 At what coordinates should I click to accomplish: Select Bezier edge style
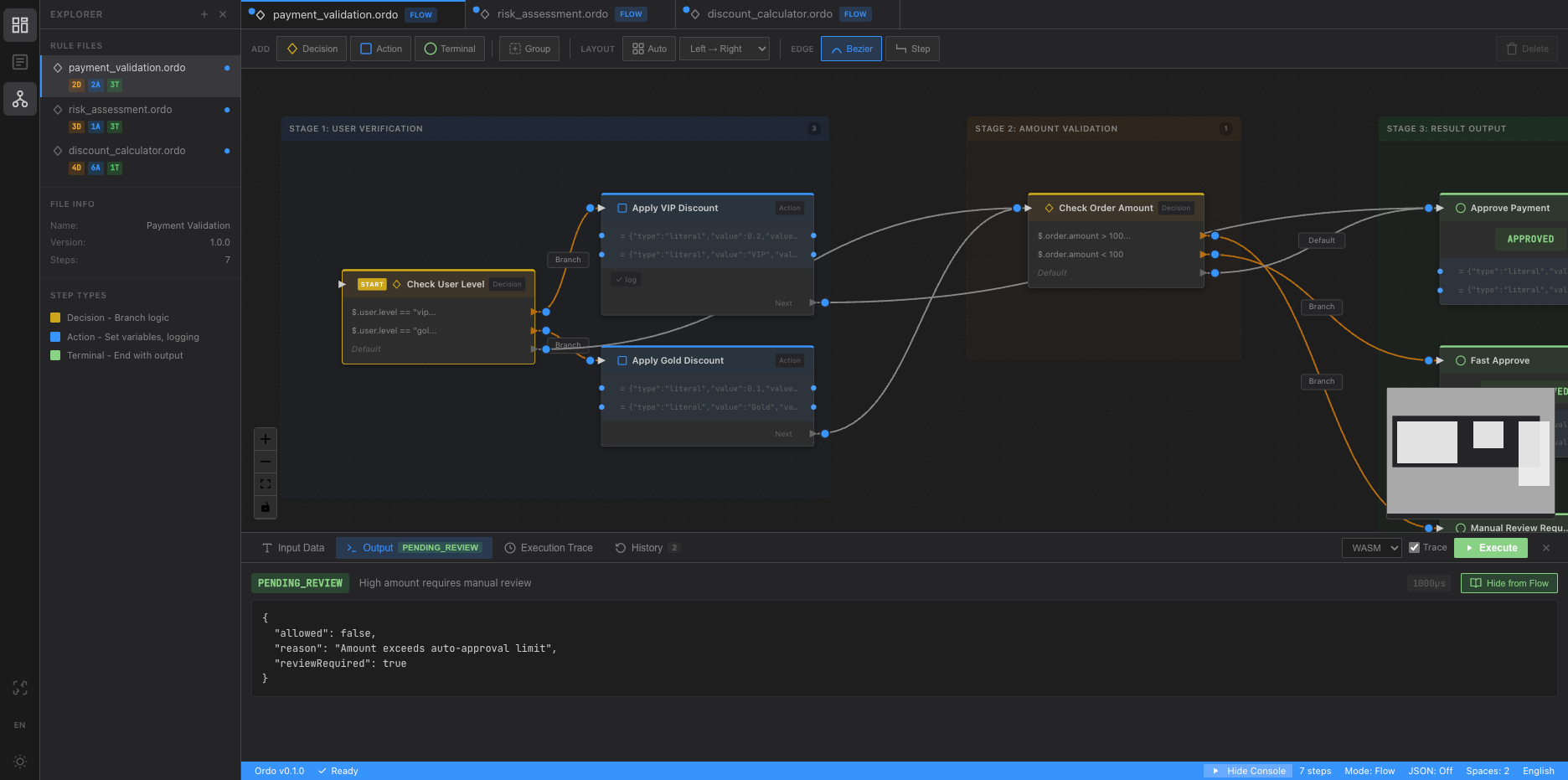(851, 49)
